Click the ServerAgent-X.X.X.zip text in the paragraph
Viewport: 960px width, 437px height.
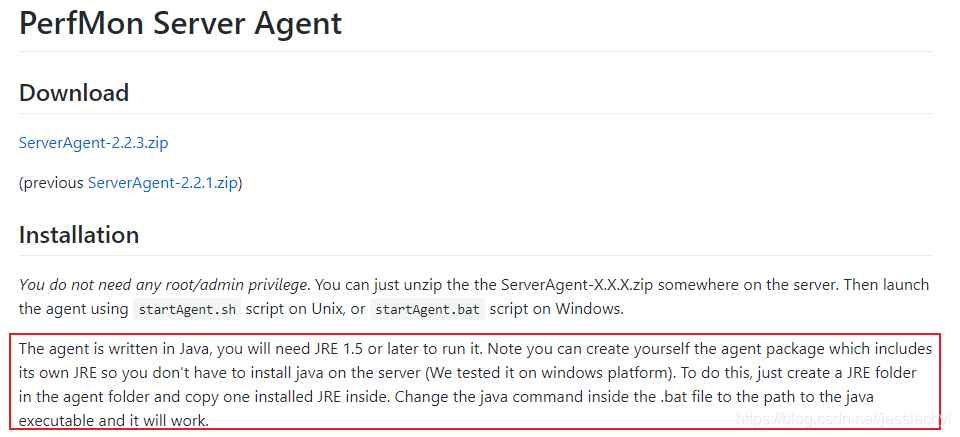577,285
